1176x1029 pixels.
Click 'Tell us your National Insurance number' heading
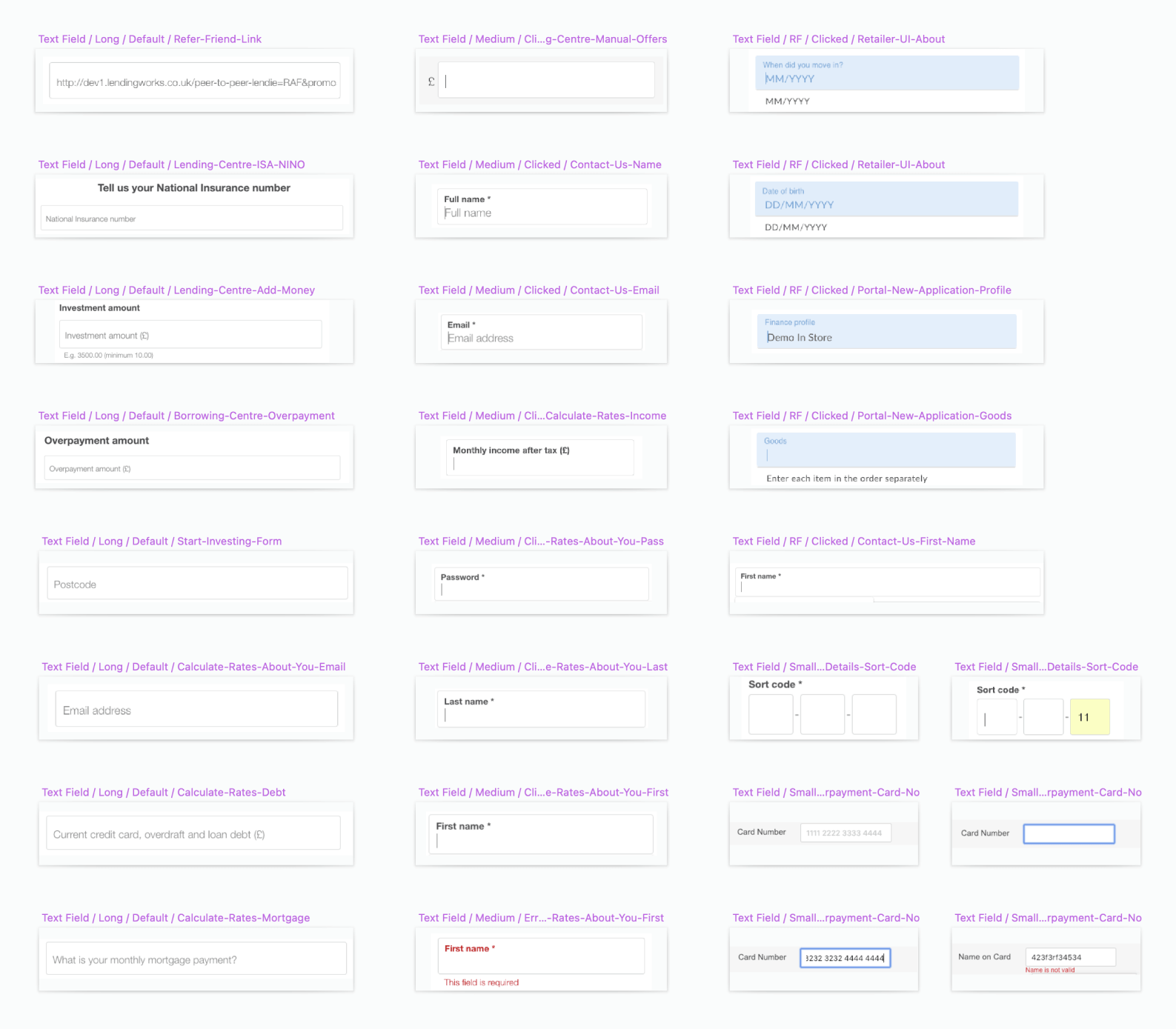pos(194,188)
